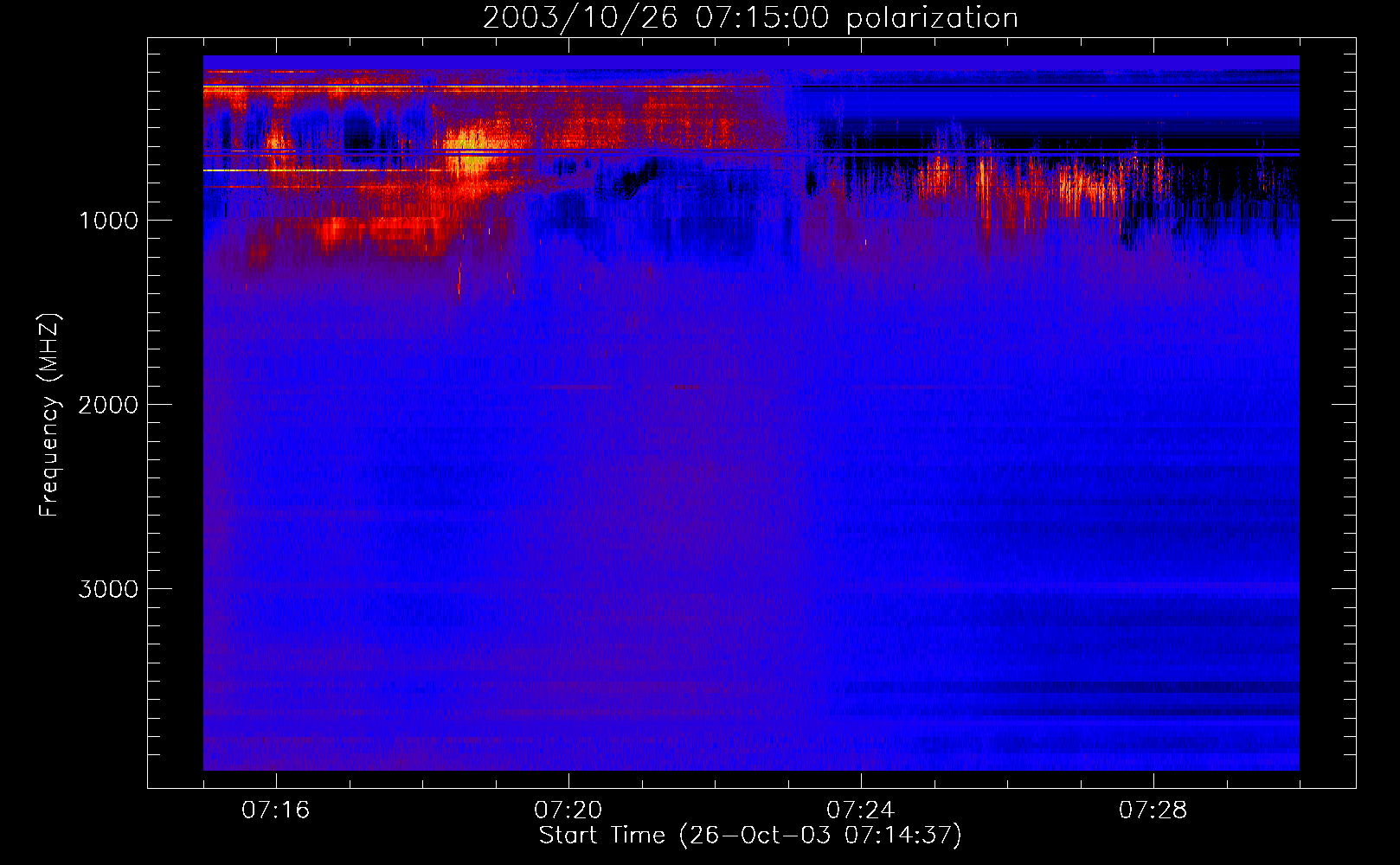
Task: Click the 2000 frequency tick label
Action: coord(108,405)
